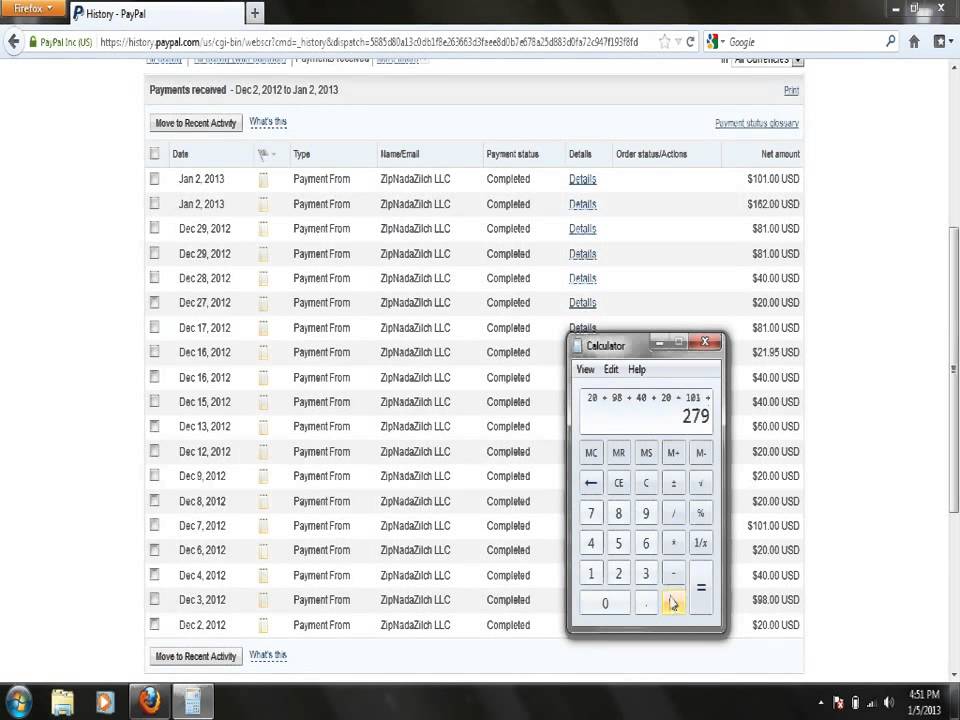The height and width of the screenshot is (720, 960).
Task: Click note icon on Dec 15, 2012 row
Action: [263, 402]
